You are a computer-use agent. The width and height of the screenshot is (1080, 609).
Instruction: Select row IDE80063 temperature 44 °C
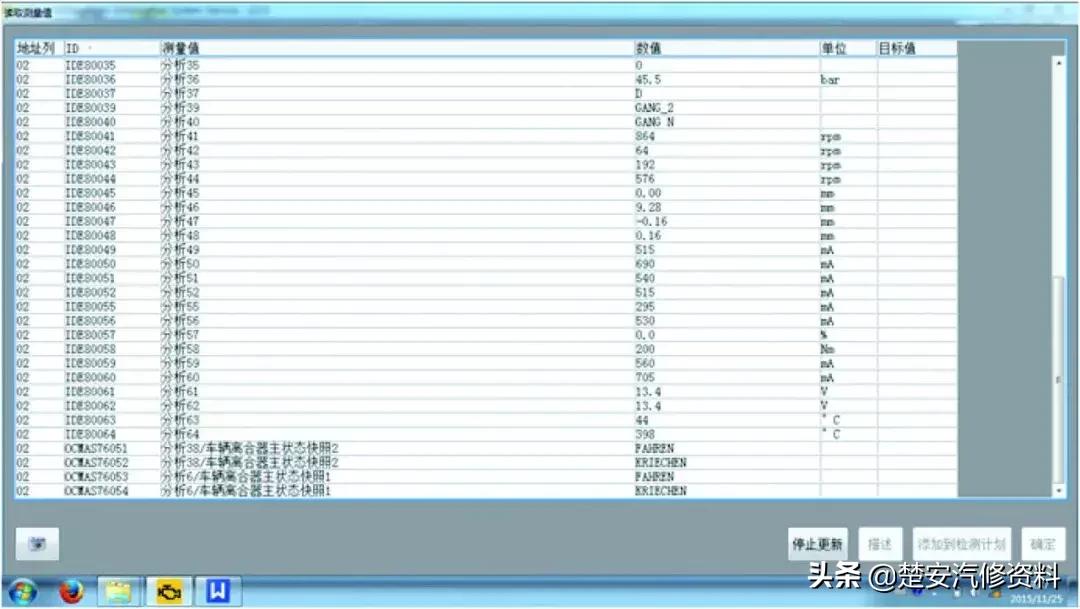486,420
